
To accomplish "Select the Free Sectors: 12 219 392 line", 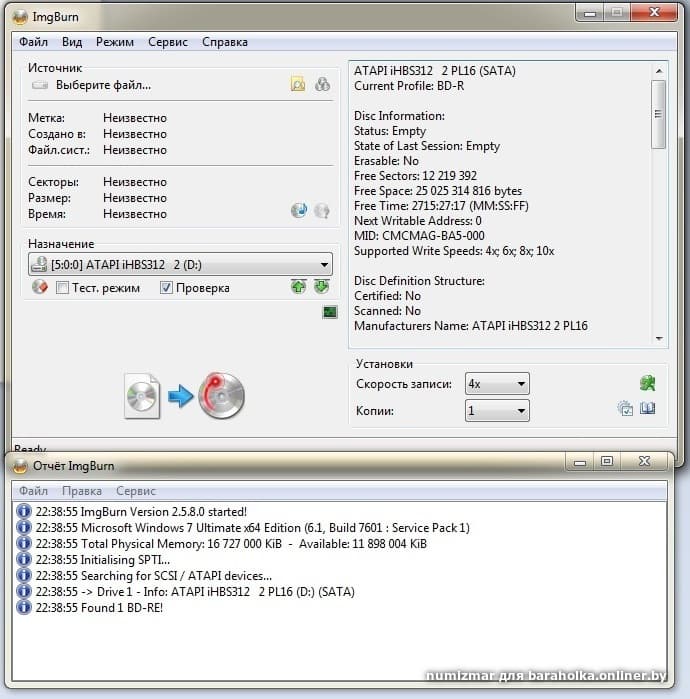I will click(x=415, y=176).
